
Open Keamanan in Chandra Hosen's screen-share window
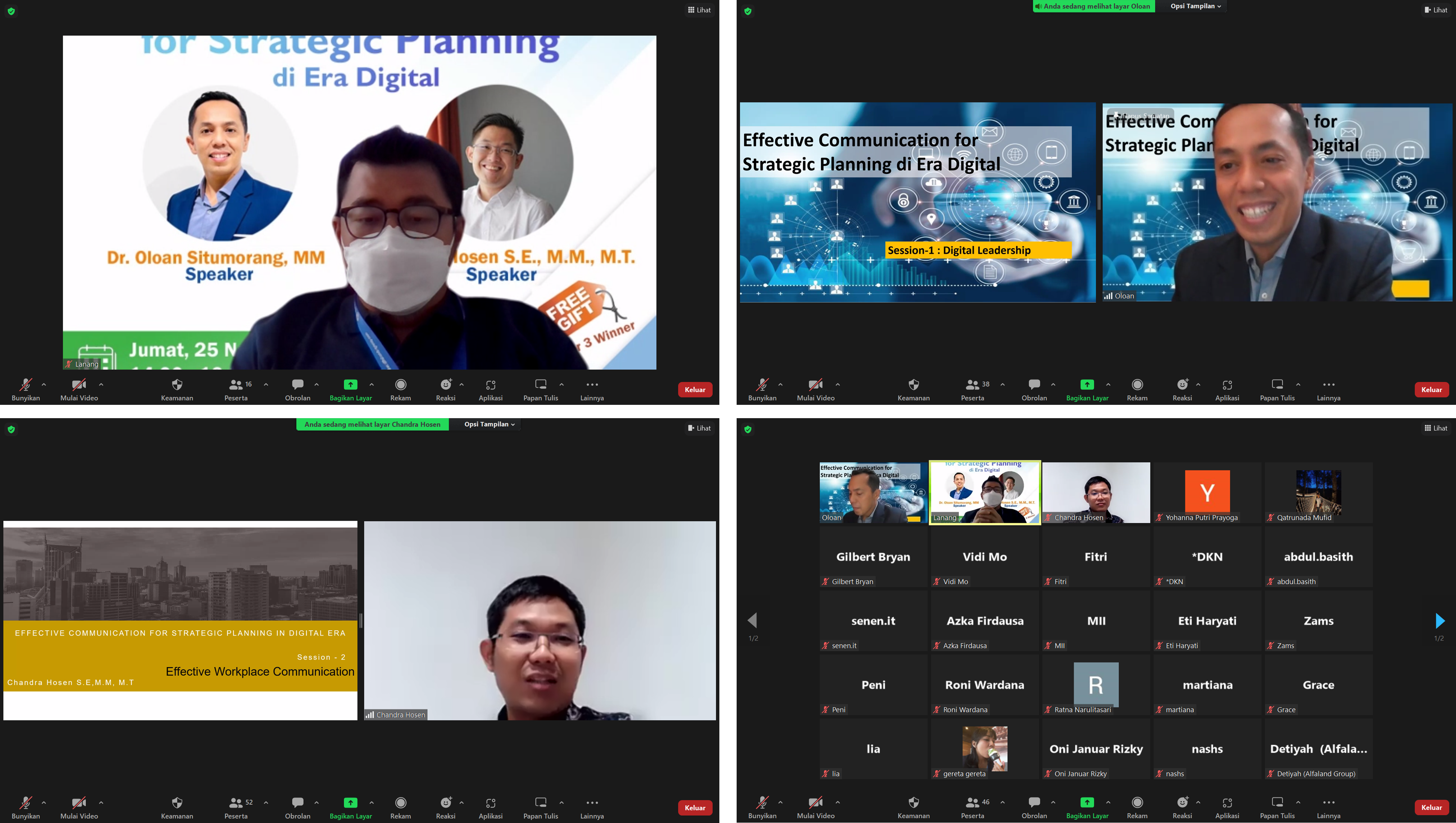[177, 808]
